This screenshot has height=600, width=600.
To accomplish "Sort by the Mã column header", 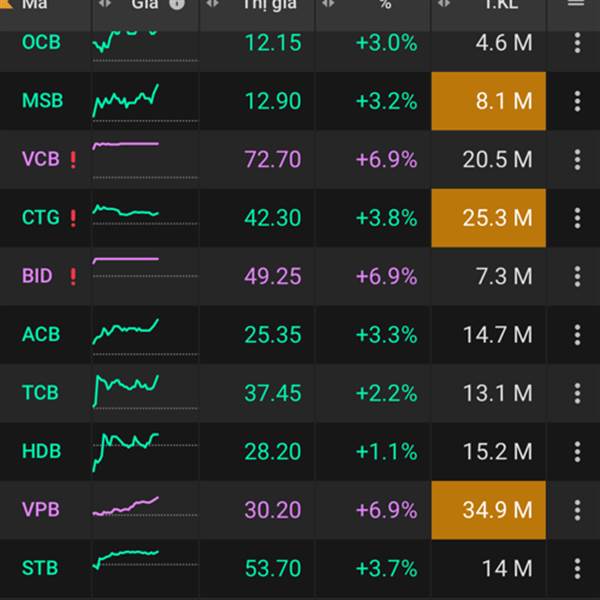I will [x=35, y=5].
